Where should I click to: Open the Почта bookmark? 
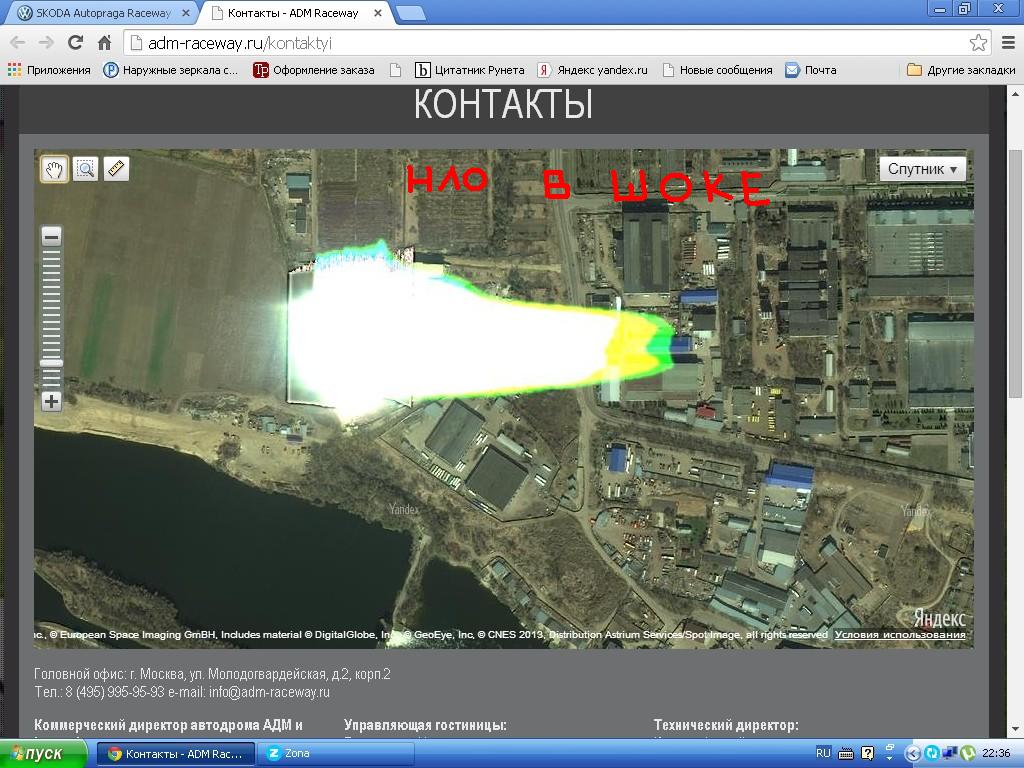[x=811, y=70]
